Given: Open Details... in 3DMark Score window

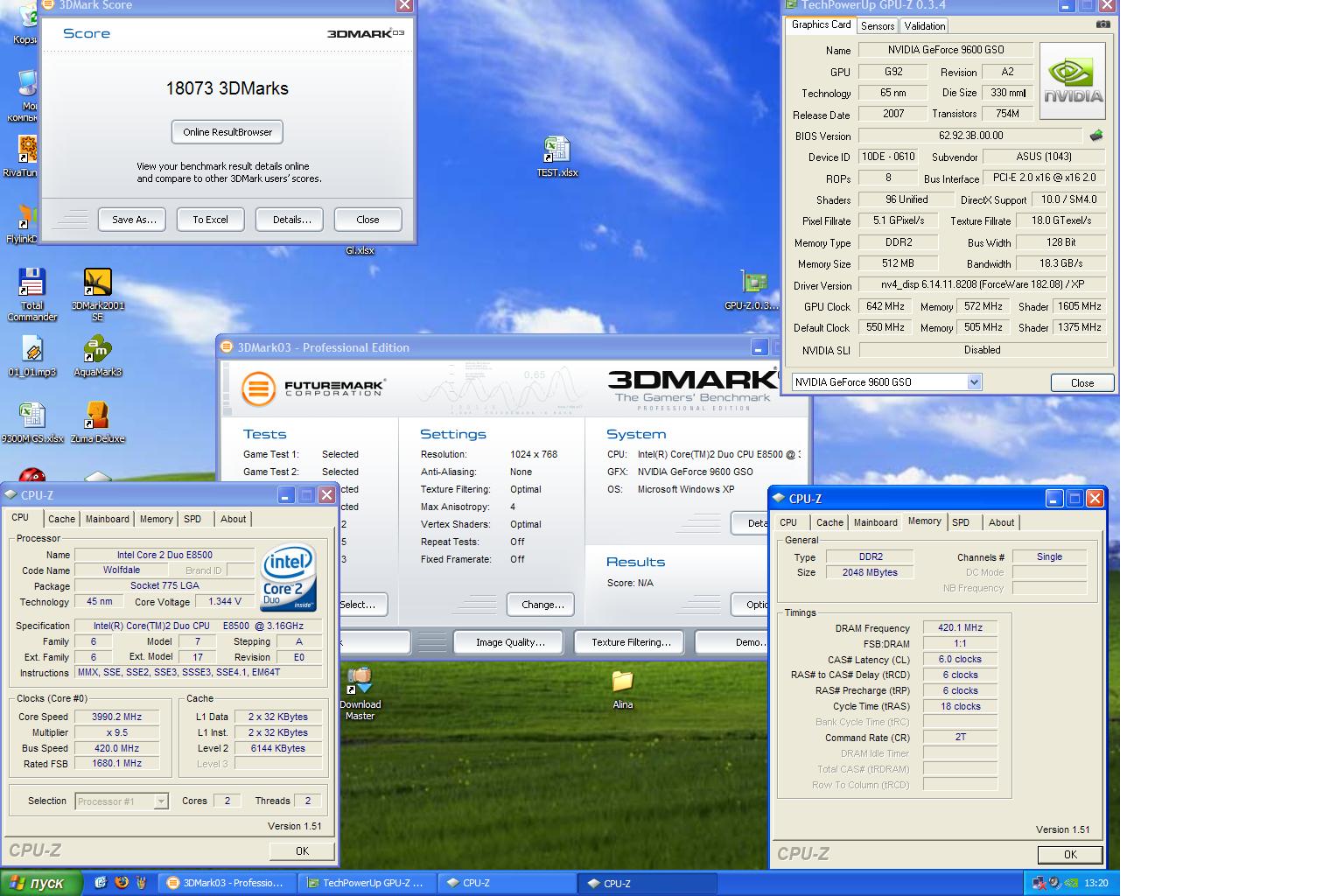Looking at the screenshot, I should point(291,220).
